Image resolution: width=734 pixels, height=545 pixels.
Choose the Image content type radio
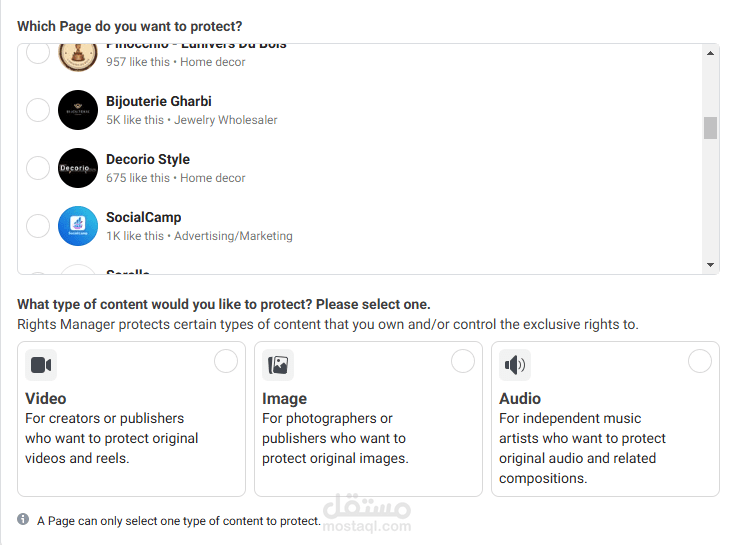[463, 361]
